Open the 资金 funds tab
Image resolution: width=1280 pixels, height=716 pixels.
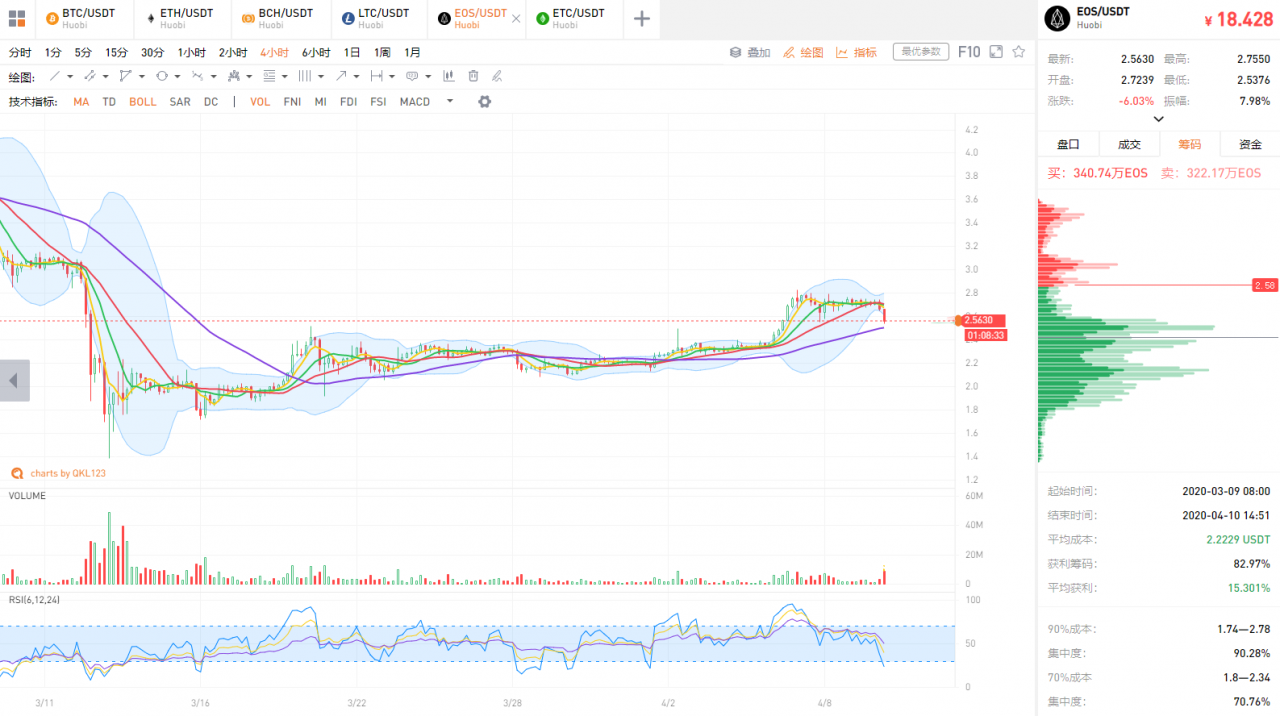point(1250,144)
